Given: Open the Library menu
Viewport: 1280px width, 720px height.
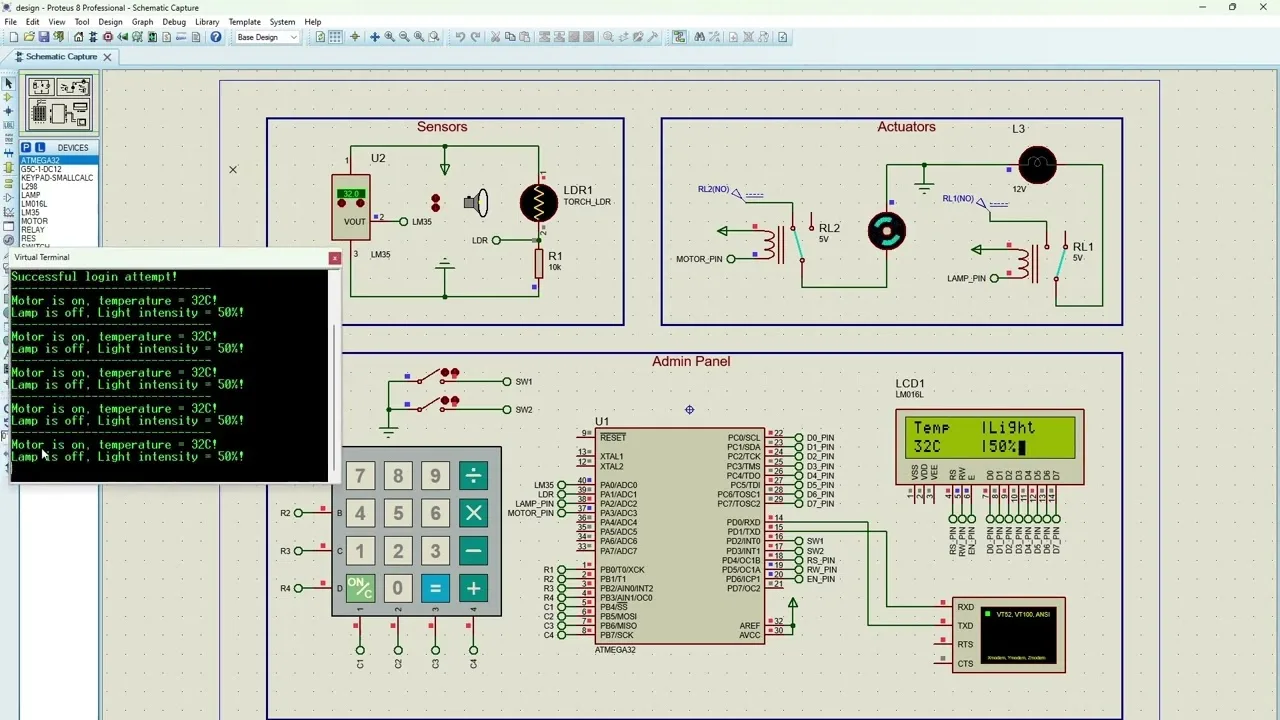Looking at the screenshot, I should tap(207, 21).
